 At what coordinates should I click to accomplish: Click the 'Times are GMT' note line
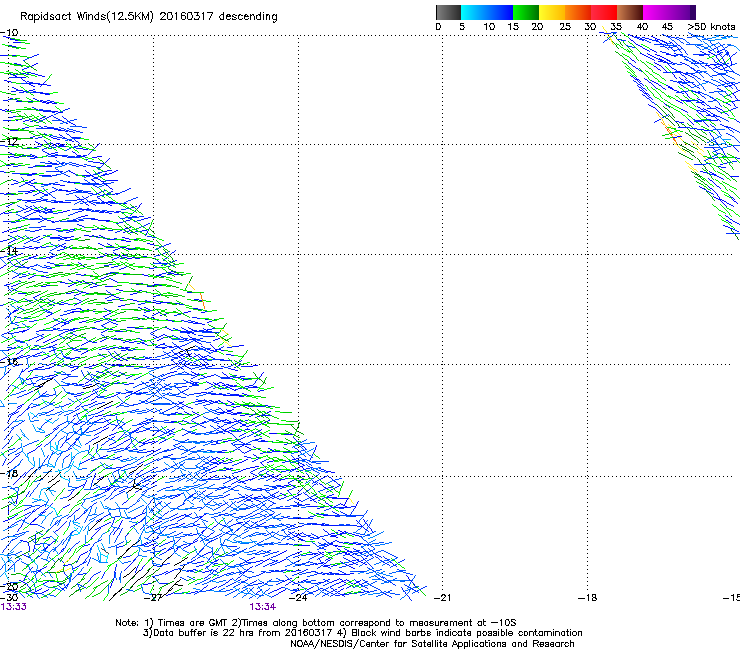click(315, 623)
